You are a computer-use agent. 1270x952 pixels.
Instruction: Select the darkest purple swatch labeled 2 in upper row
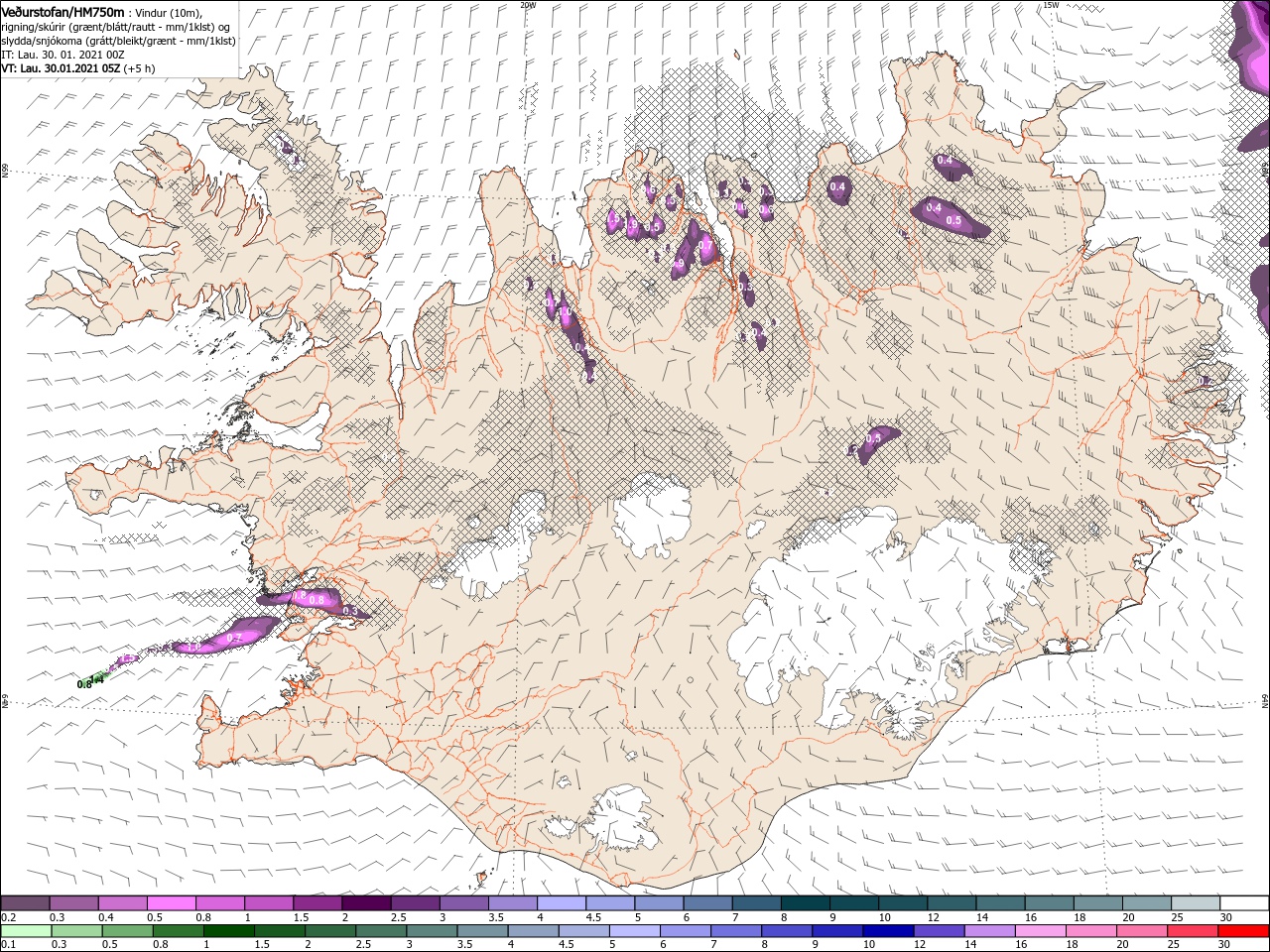(x=365, y=903)
